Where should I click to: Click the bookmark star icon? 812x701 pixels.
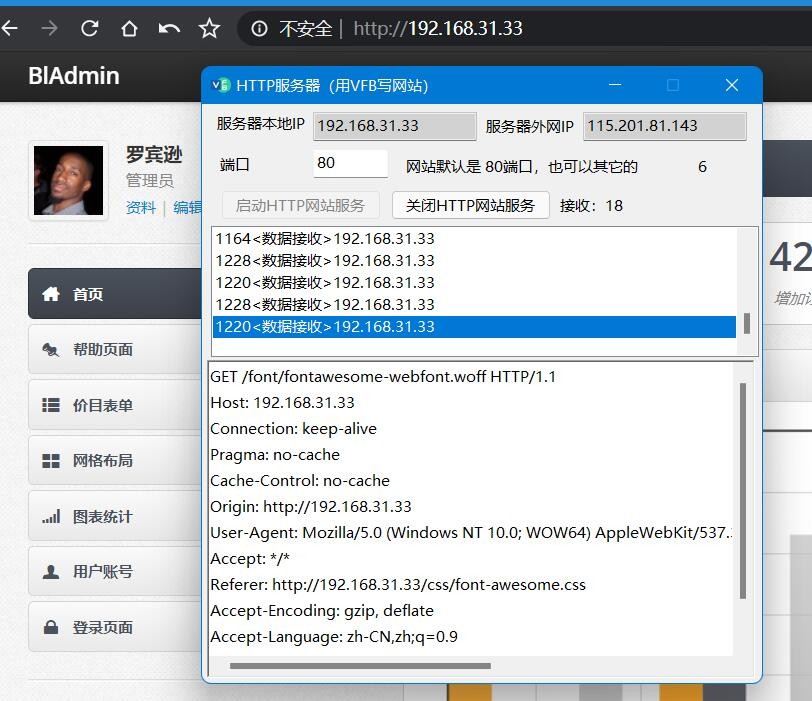pyautogui.click(x=209, y=29)
